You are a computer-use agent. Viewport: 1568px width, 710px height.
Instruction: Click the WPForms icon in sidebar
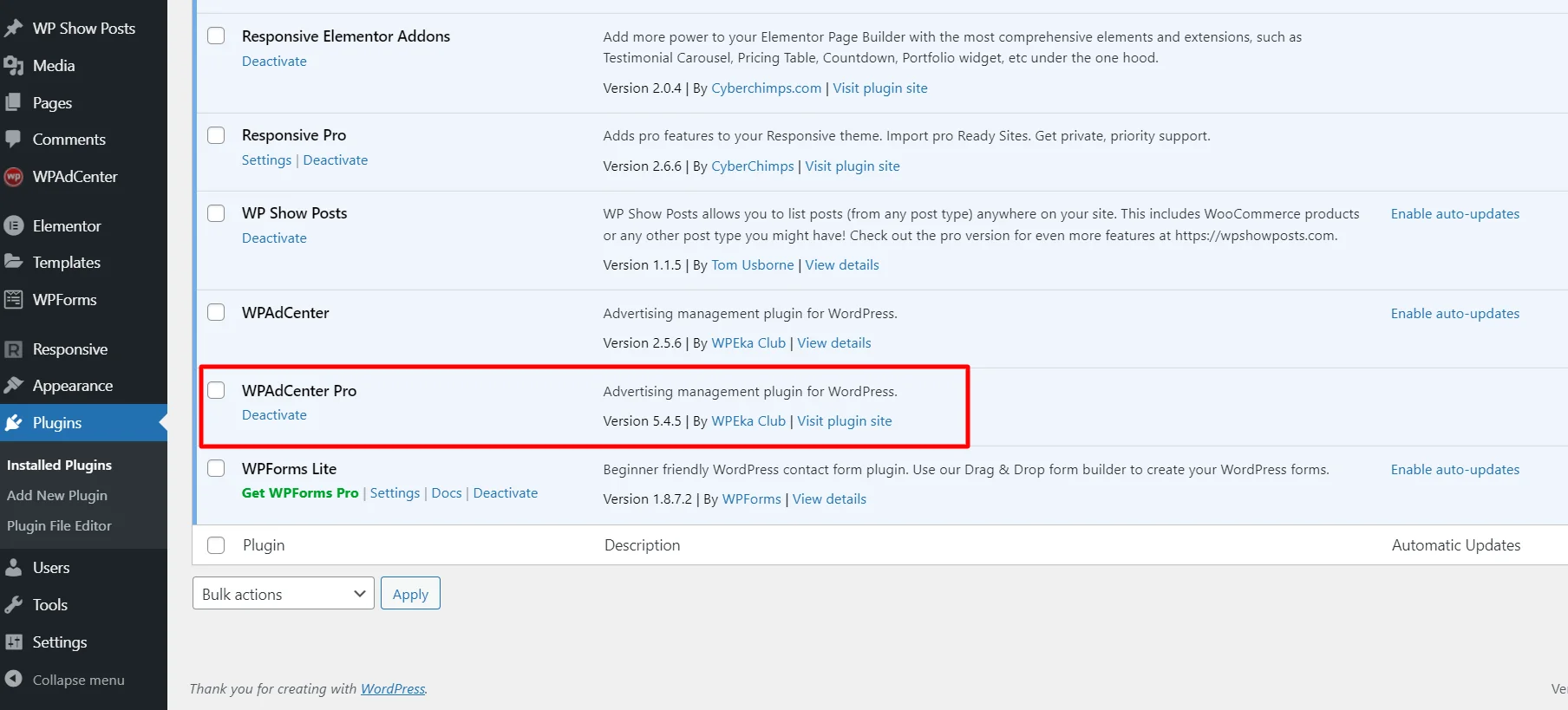tap(13, 299)
